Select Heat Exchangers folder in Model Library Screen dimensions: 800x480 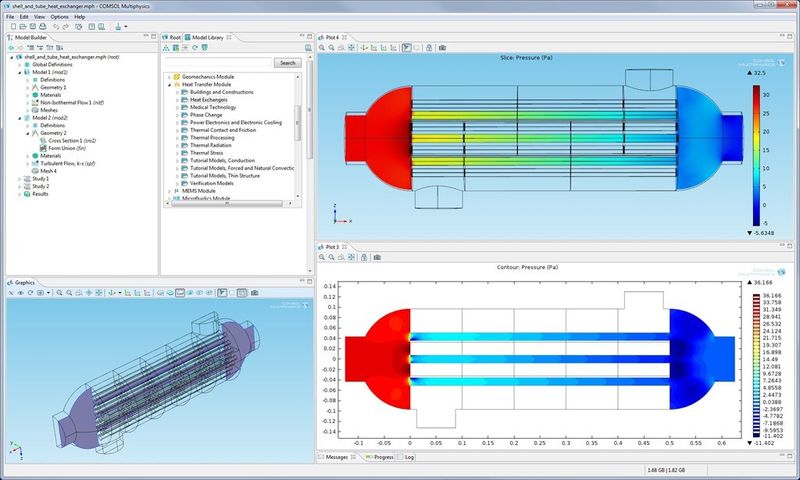209,100
